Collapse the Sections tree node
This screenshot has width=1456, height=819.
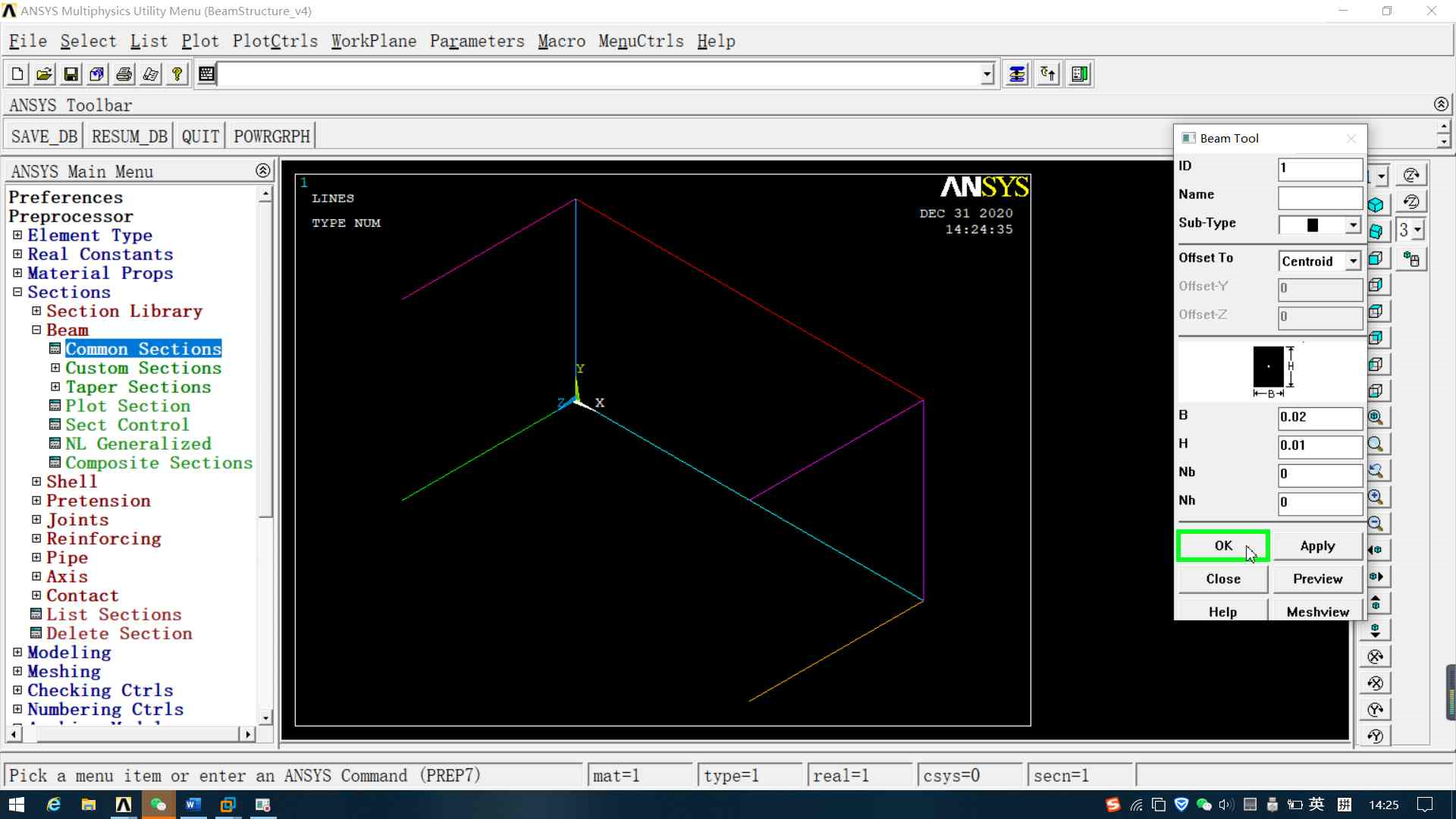[17, 292]
